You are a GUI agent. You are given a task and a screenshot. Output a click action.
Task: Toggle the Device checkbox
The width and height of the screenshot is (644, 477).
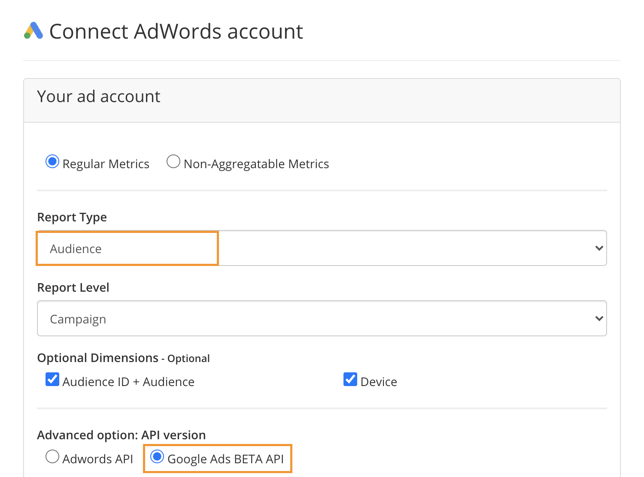pyautogui.click(x=350, y=380)
